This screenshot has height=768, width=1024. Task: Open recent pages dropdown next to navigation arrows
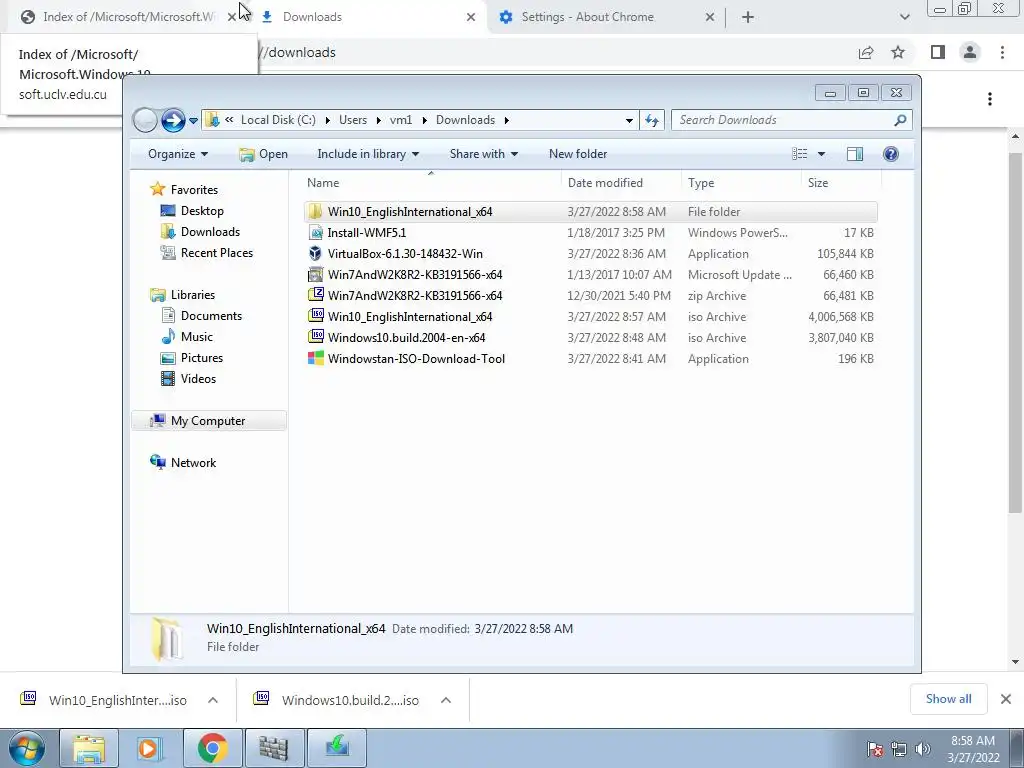(x=193, y=121)
